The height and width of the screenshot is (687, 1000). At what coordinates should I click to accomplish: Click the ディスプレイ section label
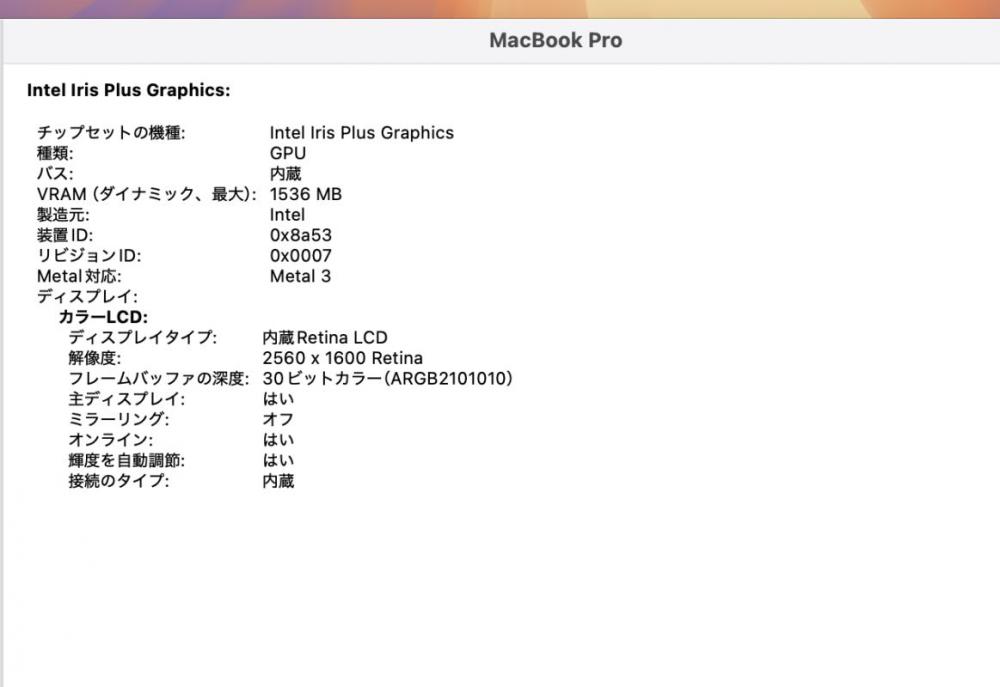(x=87, y=296)
